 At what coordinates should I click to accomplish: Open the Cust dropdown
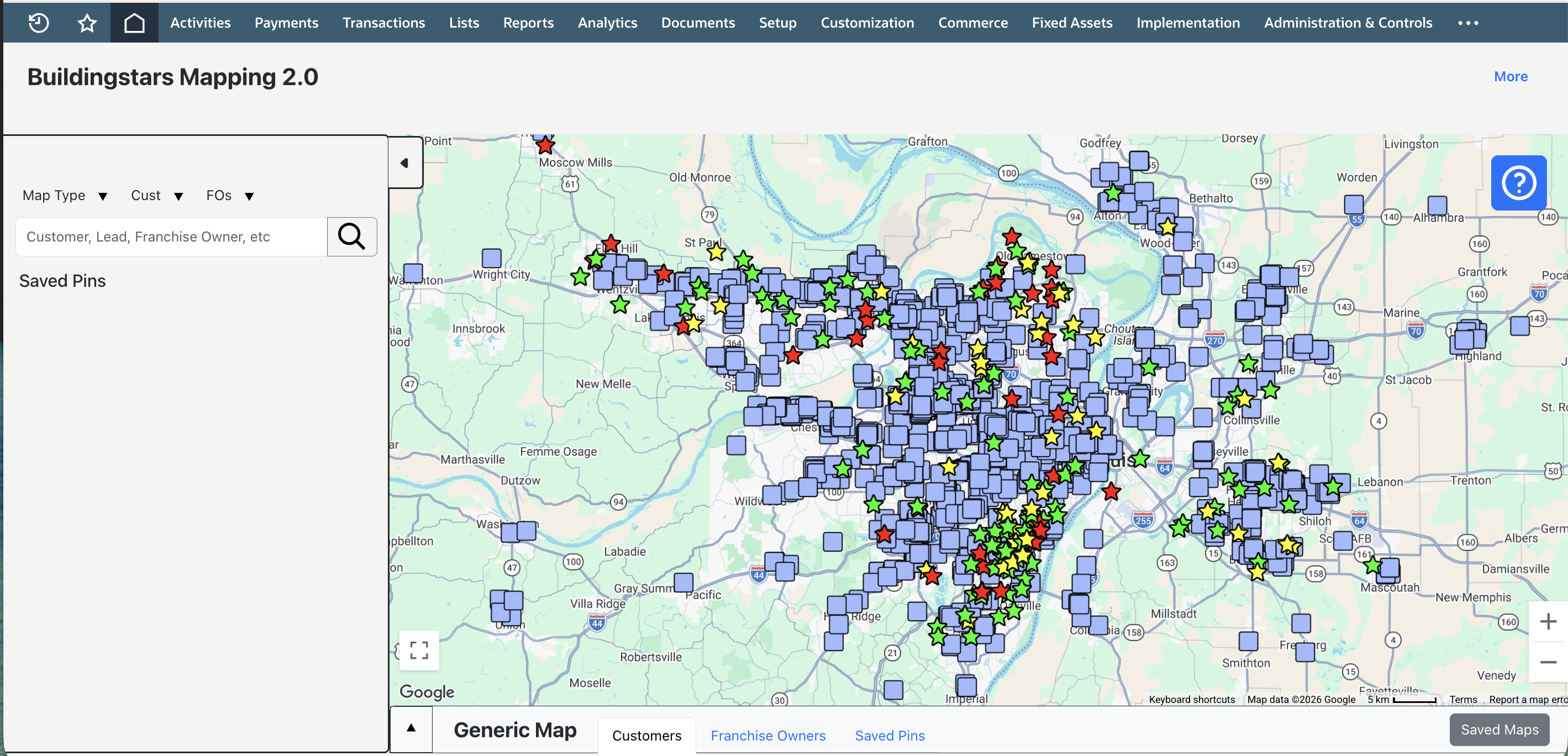(x=157, y=196)
